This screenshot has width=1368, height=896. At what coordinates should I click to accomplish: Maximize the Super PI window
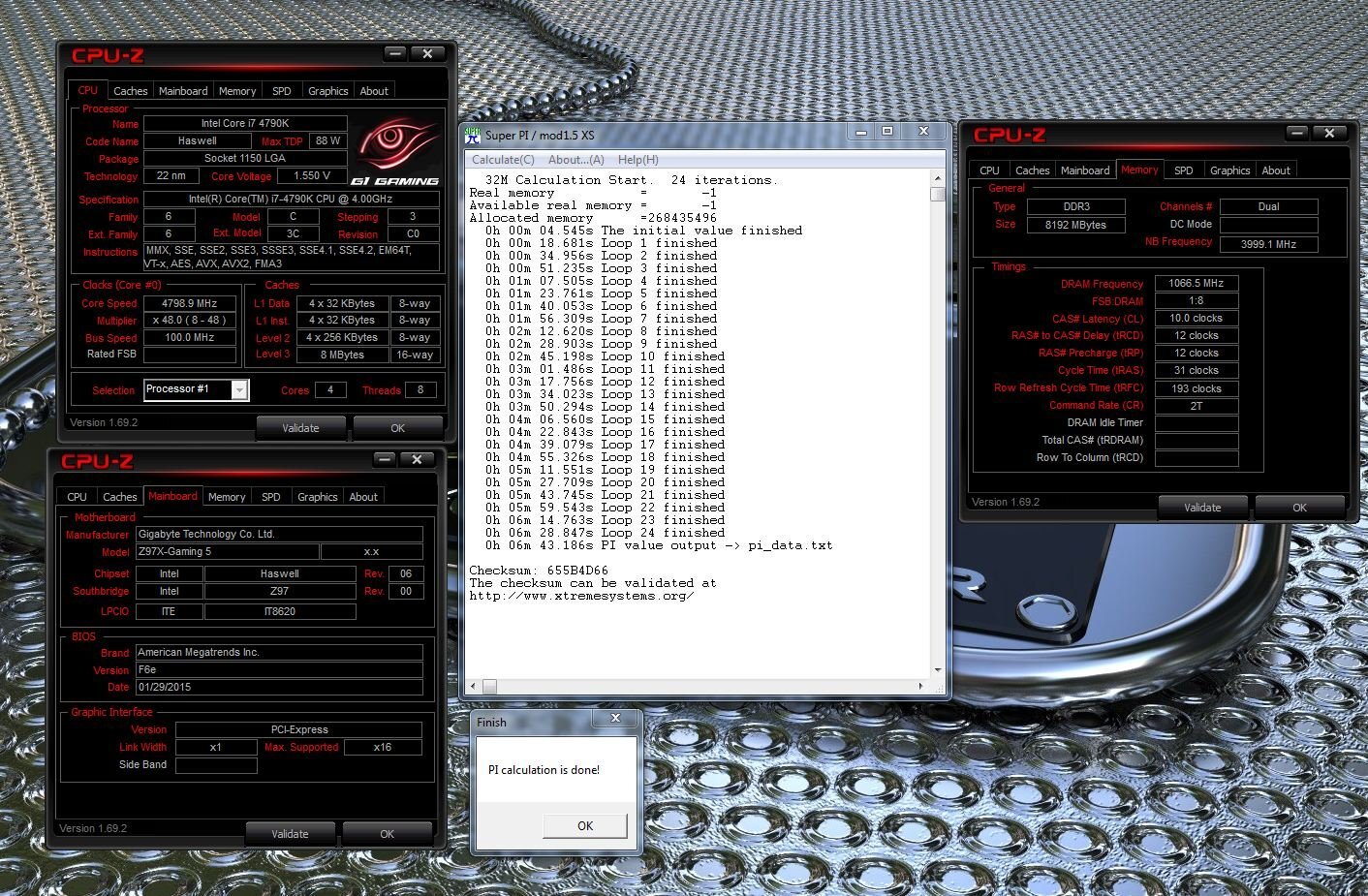pos(886,131)
